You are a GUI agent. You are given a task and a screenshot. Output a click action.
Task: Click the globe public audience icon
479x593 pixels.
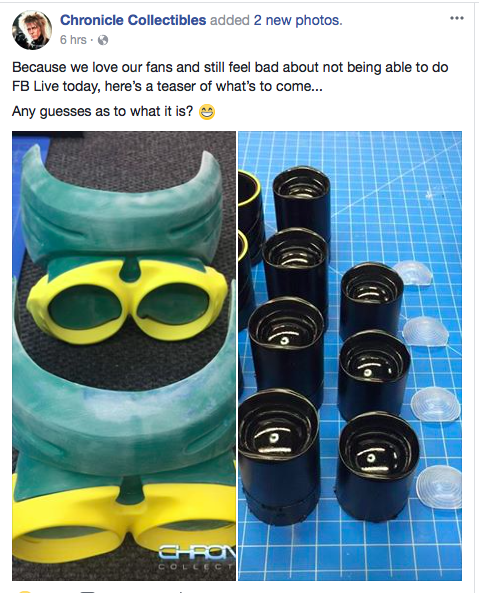103,40
